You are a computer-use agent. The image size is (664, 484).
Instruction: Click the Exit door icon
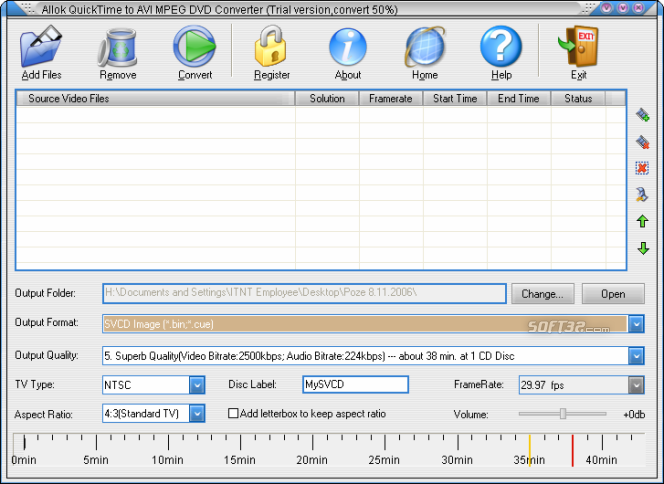point(578,46)
